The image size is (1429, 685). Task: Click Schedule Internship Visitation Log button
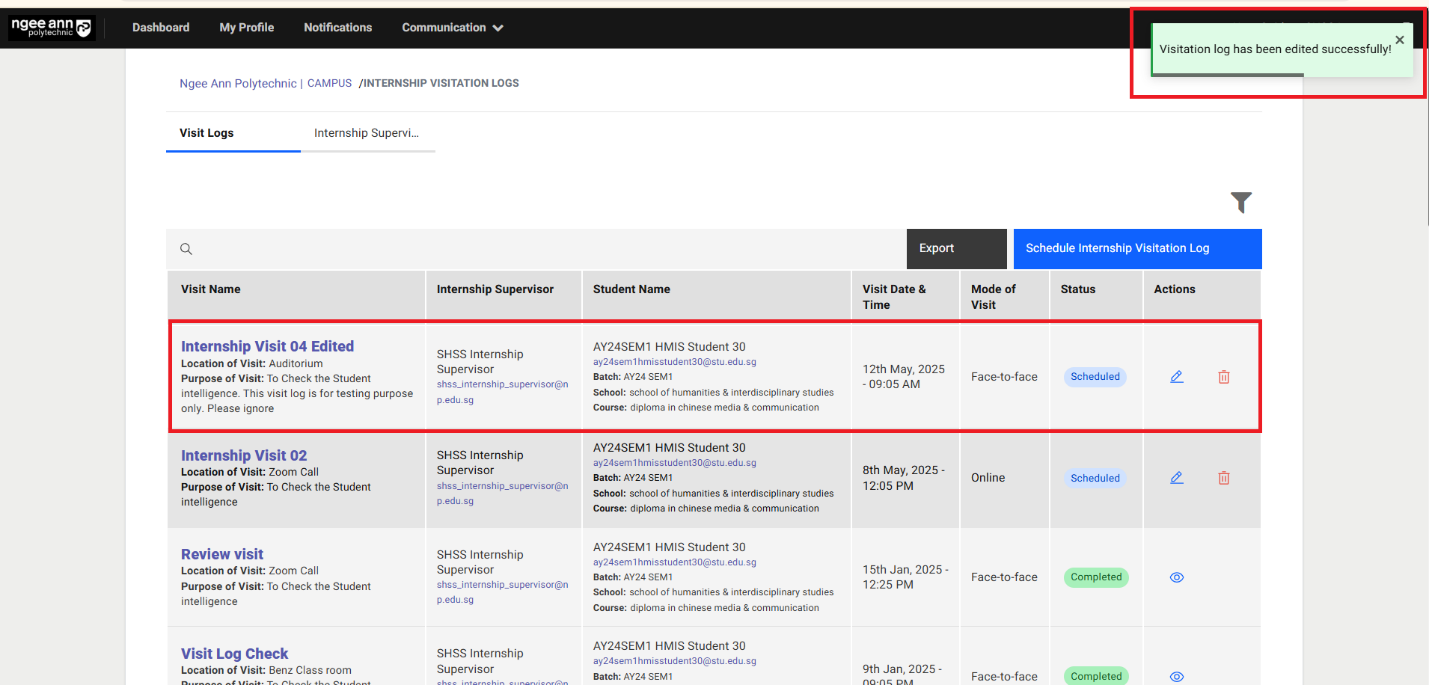[x=1137, y=249]
